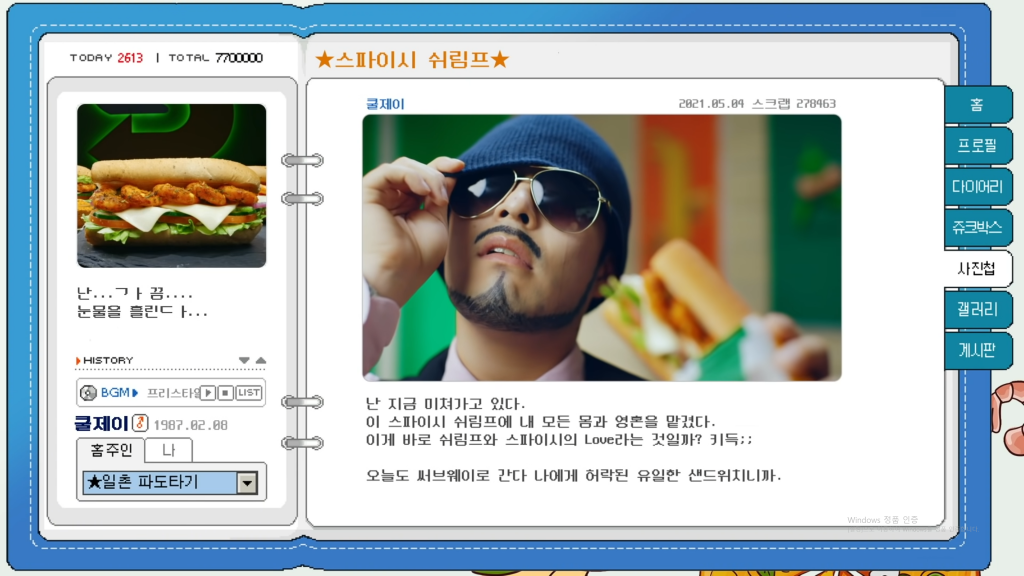The image size is (1024, 576).
Task: Open the 다이어리 menu tab
Action: (978, 187)
